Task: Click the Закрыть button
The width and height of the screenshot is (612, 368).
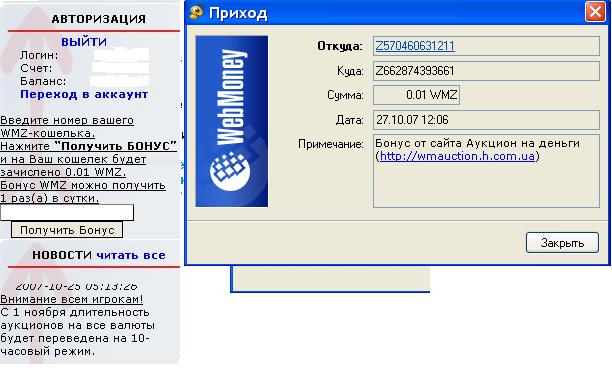Action: click(562, 243)
